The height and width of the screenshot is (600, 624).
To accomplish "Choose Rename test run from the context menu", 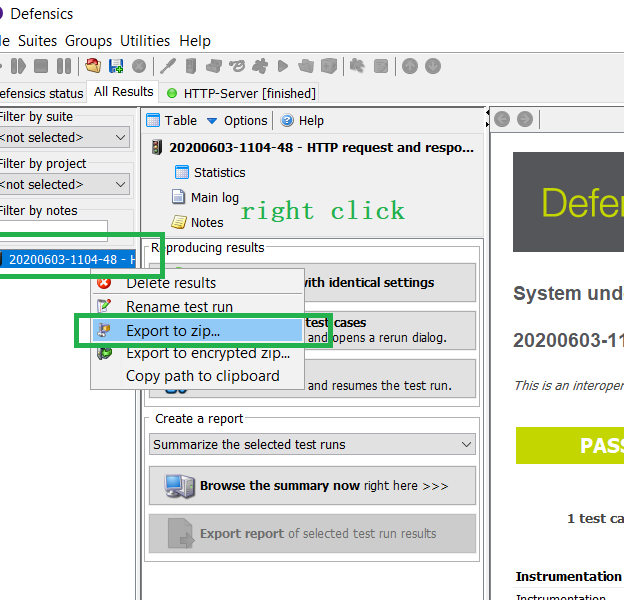I will click(x=197, y=307).
